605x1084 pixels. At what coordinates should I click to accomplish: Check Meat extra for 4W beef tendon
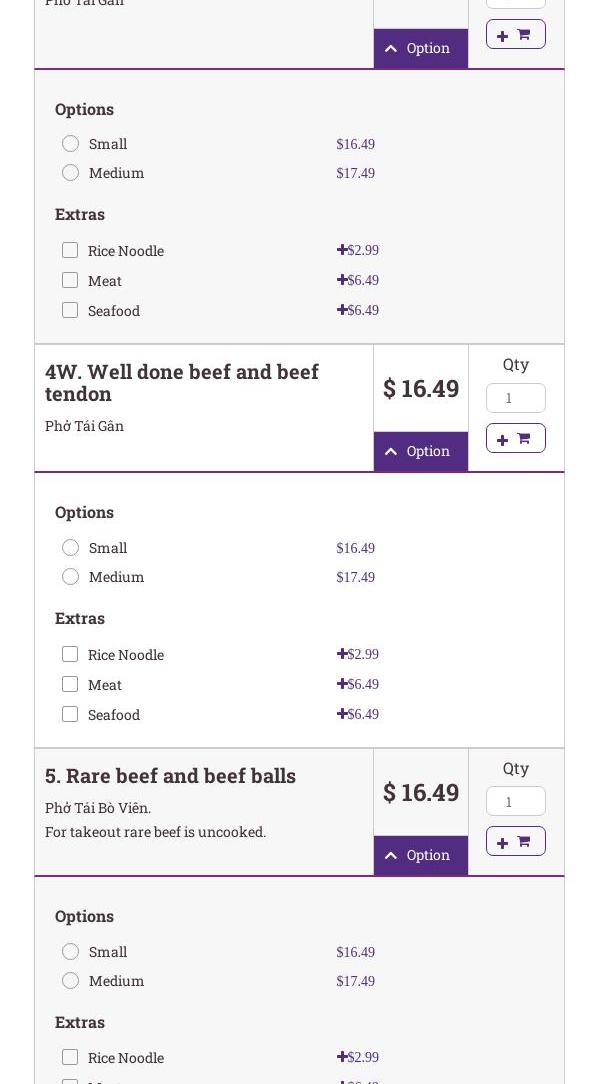70,685
